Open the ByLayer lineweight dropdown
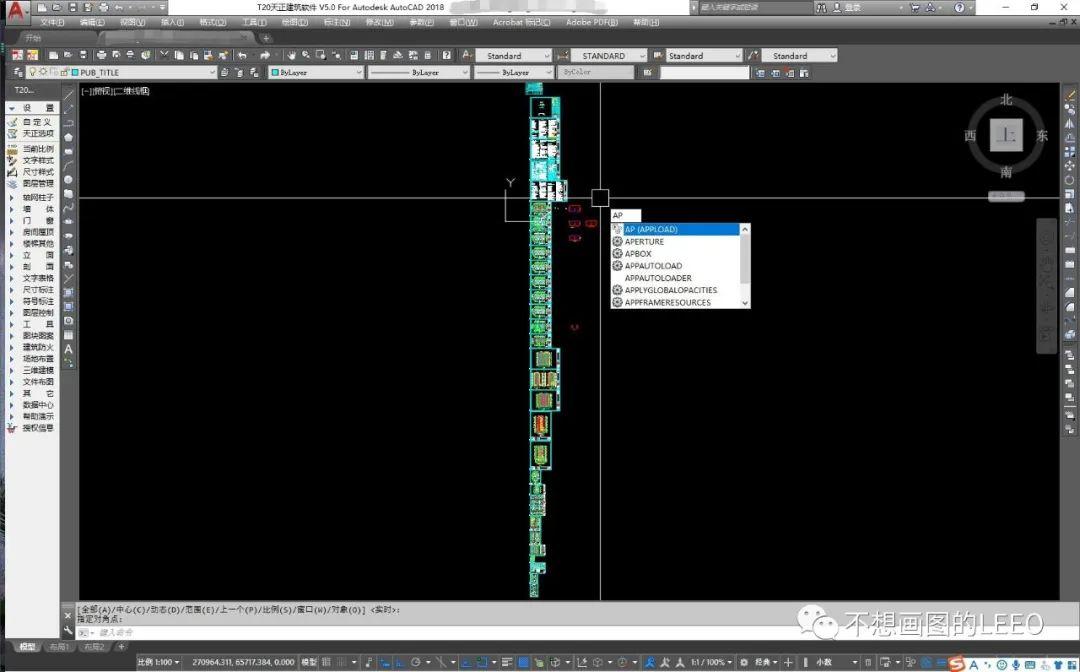 pyautogui.click(x=549, y=72)
